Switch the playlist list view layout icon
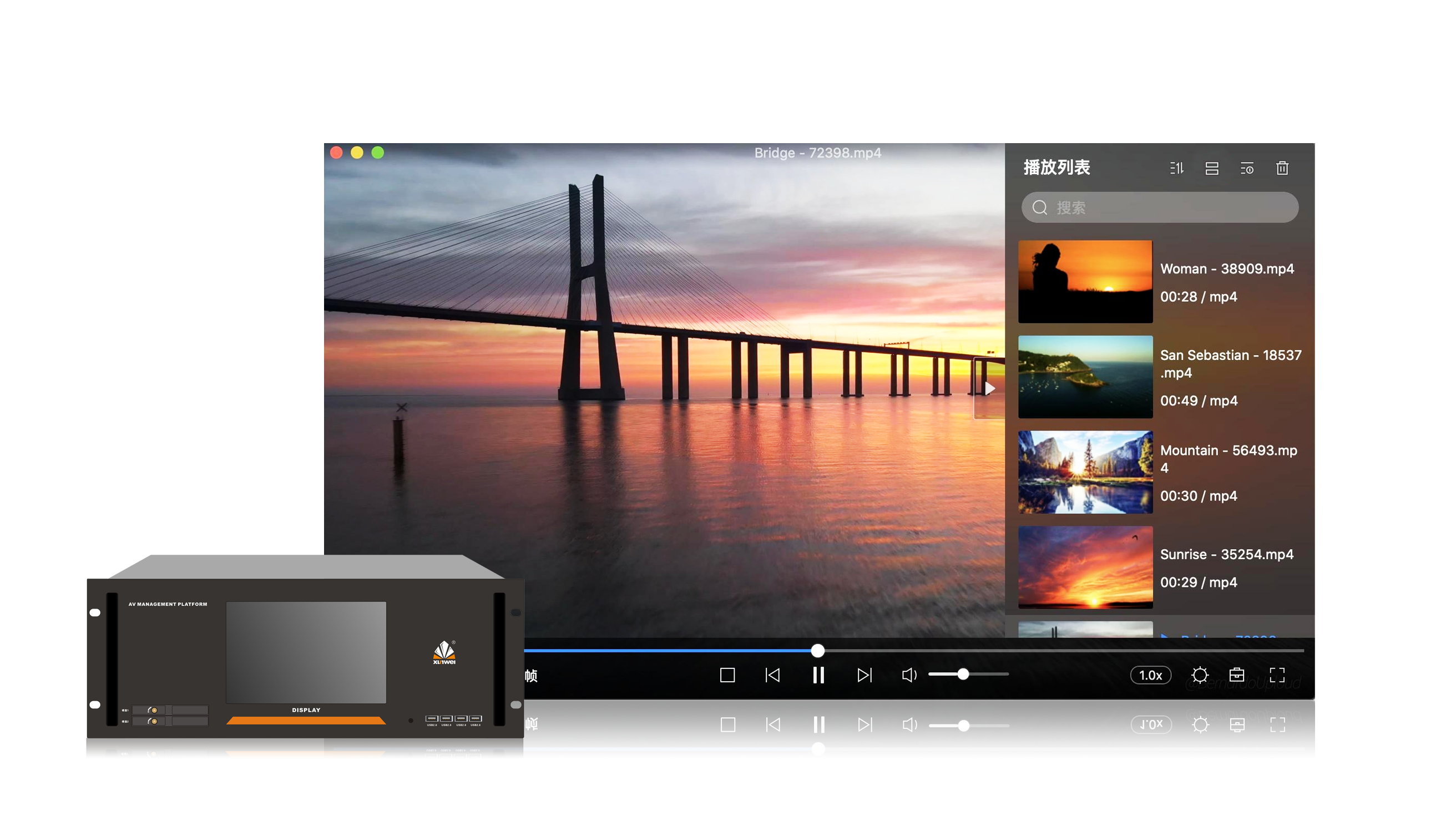 [1211, 168]
